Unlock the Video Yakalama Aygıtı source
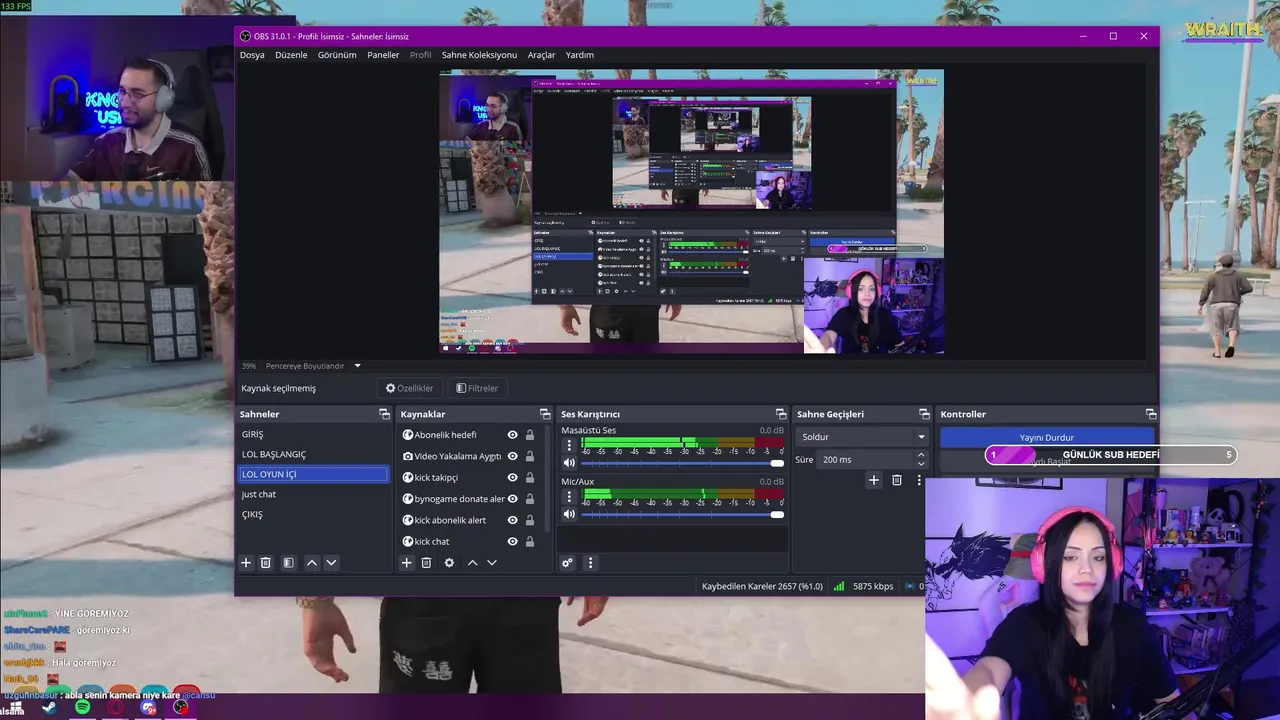The height and width of the screenshot is (720, 1280). (x=530, y=456)
